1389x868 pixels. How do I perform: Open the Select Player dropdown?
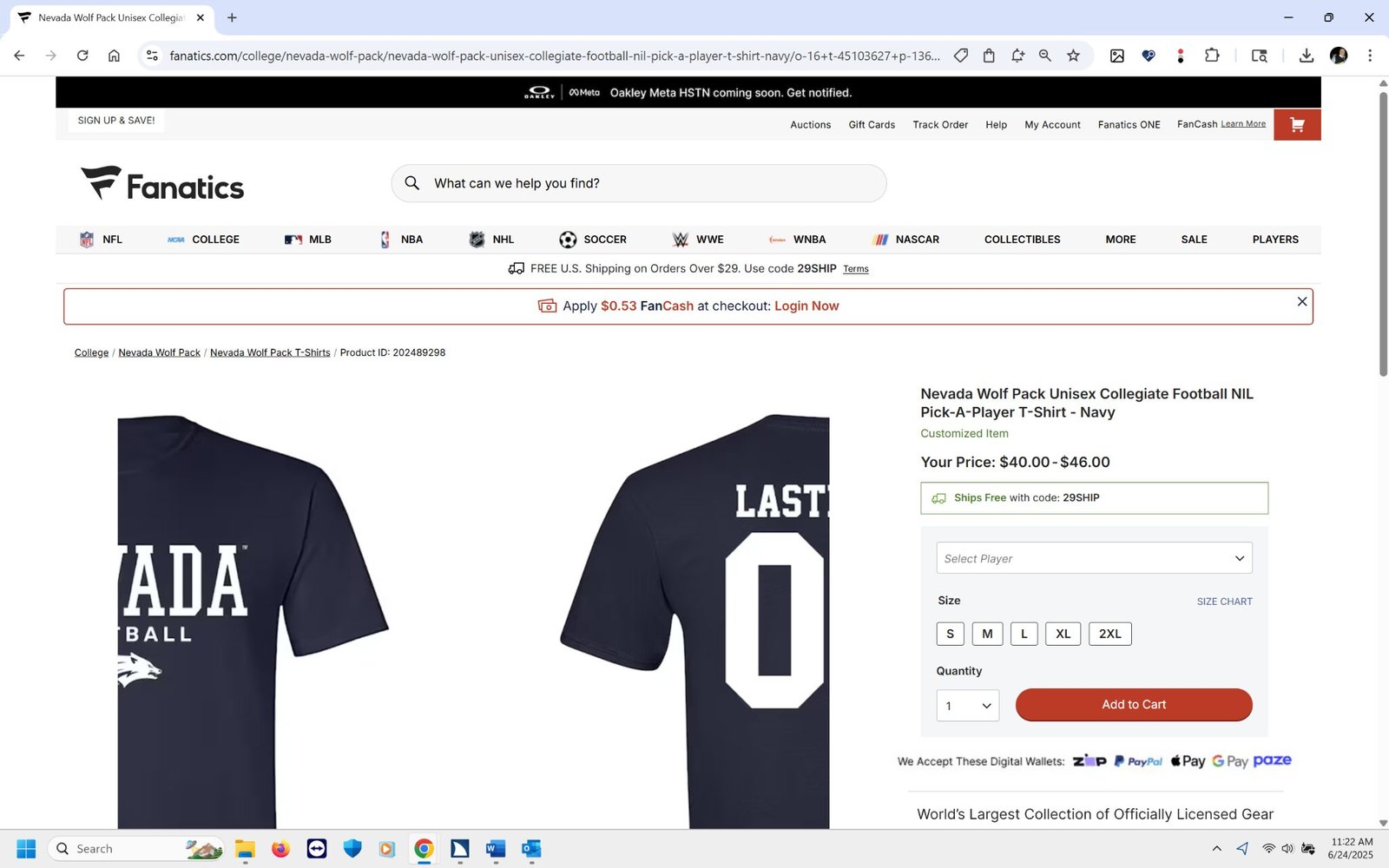tap(1094, 558)
